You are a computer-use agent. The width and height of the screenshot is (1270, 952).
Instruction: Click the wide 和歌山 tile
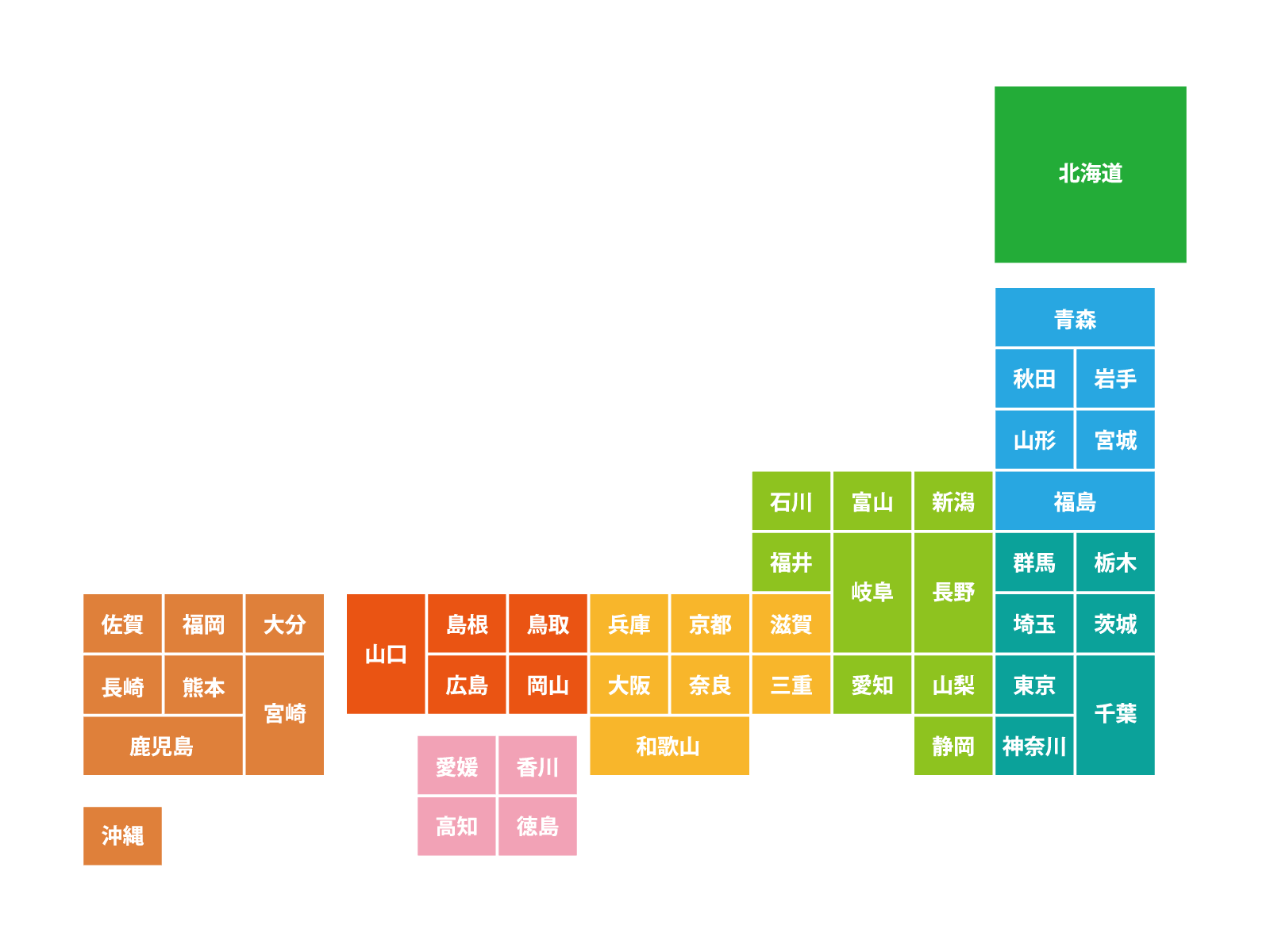click(669, 746)
